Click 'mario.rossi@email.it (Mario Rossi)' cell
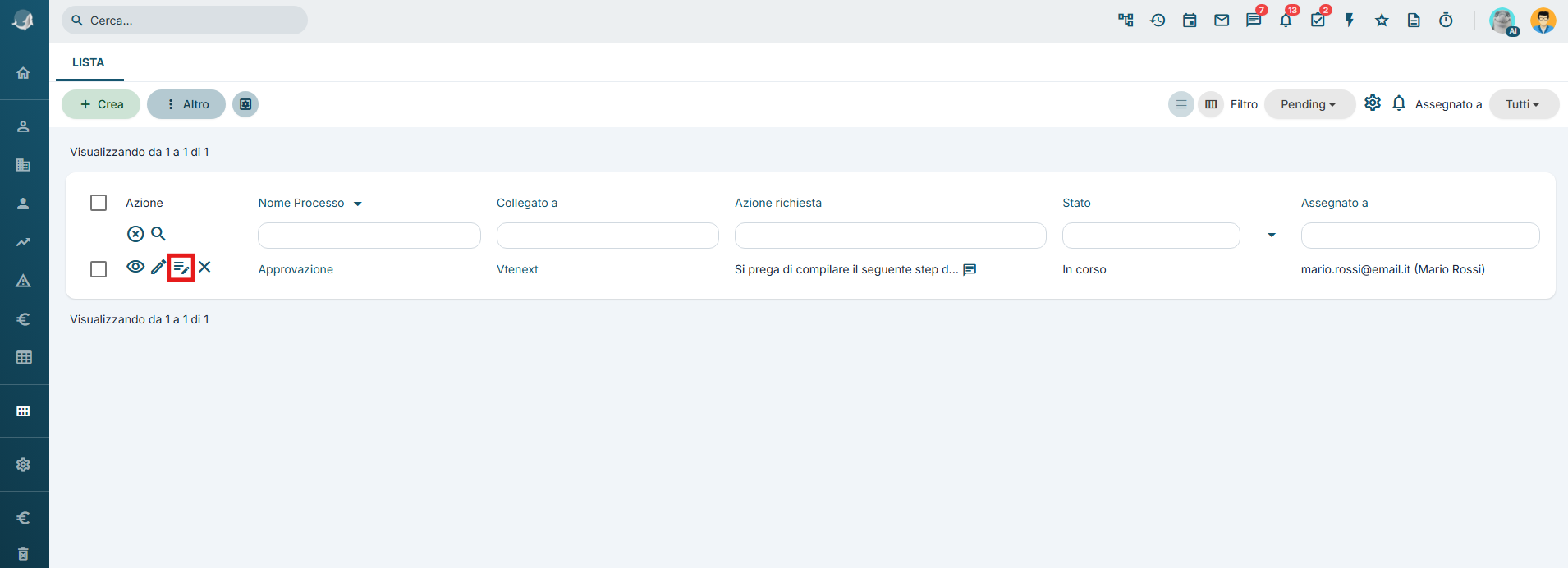1568x568 pixels. (1393, 269)
